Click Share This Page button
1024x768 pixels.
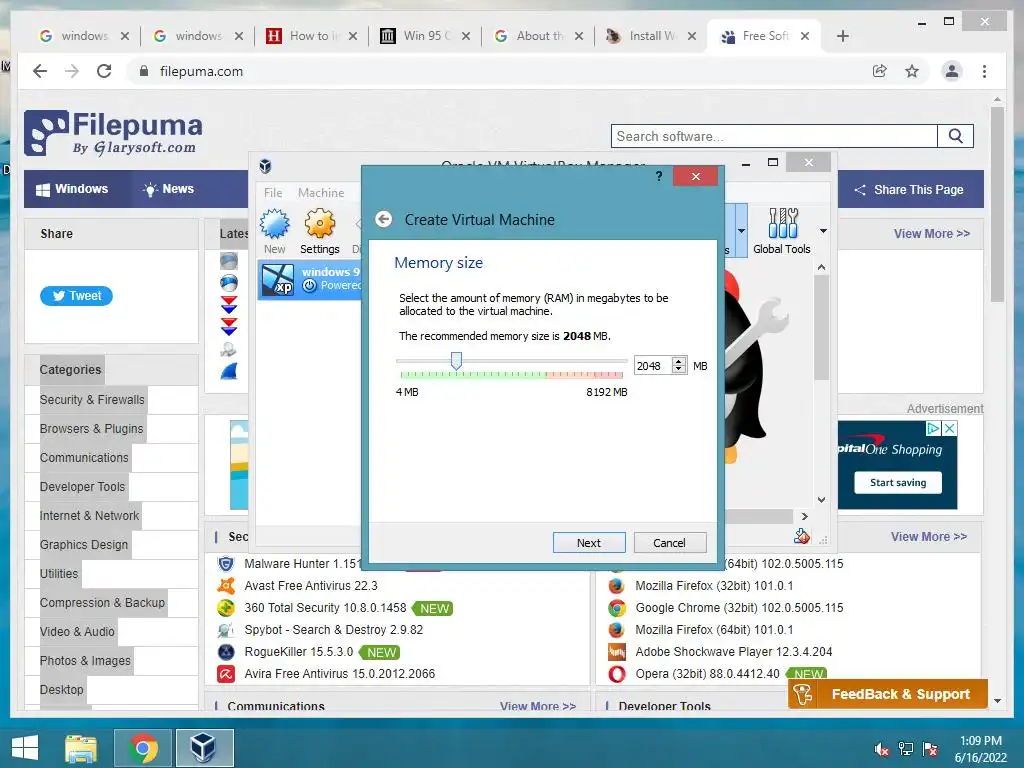point(909,189)
